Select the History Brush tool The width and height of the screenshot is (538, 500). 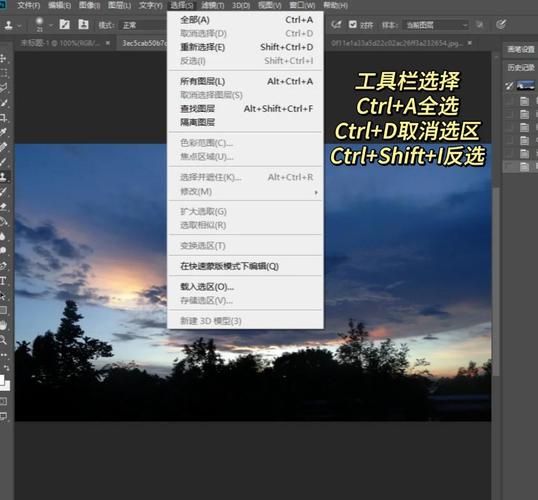tap(3, 191)
